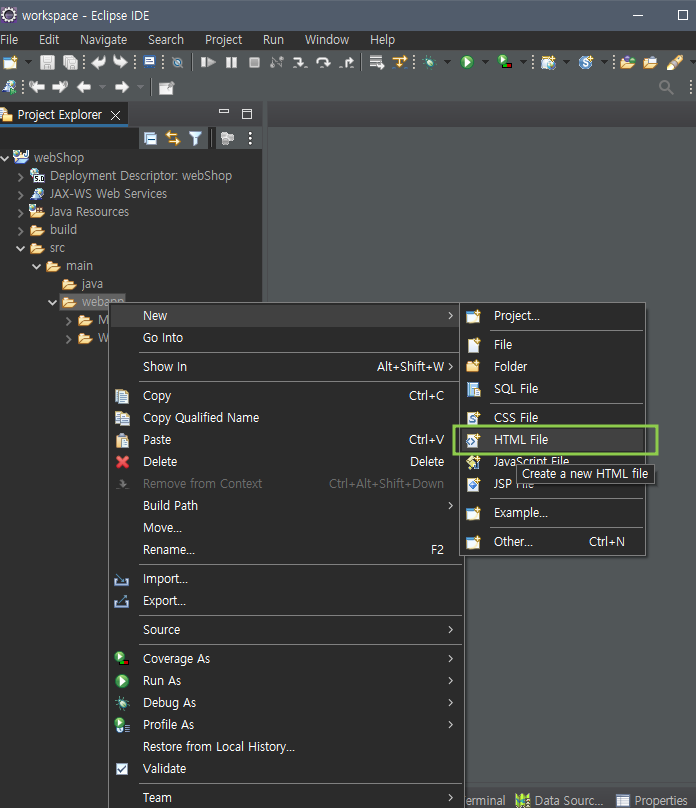Click the Terminate stop toolbar icon
Viewport: 696px width, 808px height.
point(254,62)
